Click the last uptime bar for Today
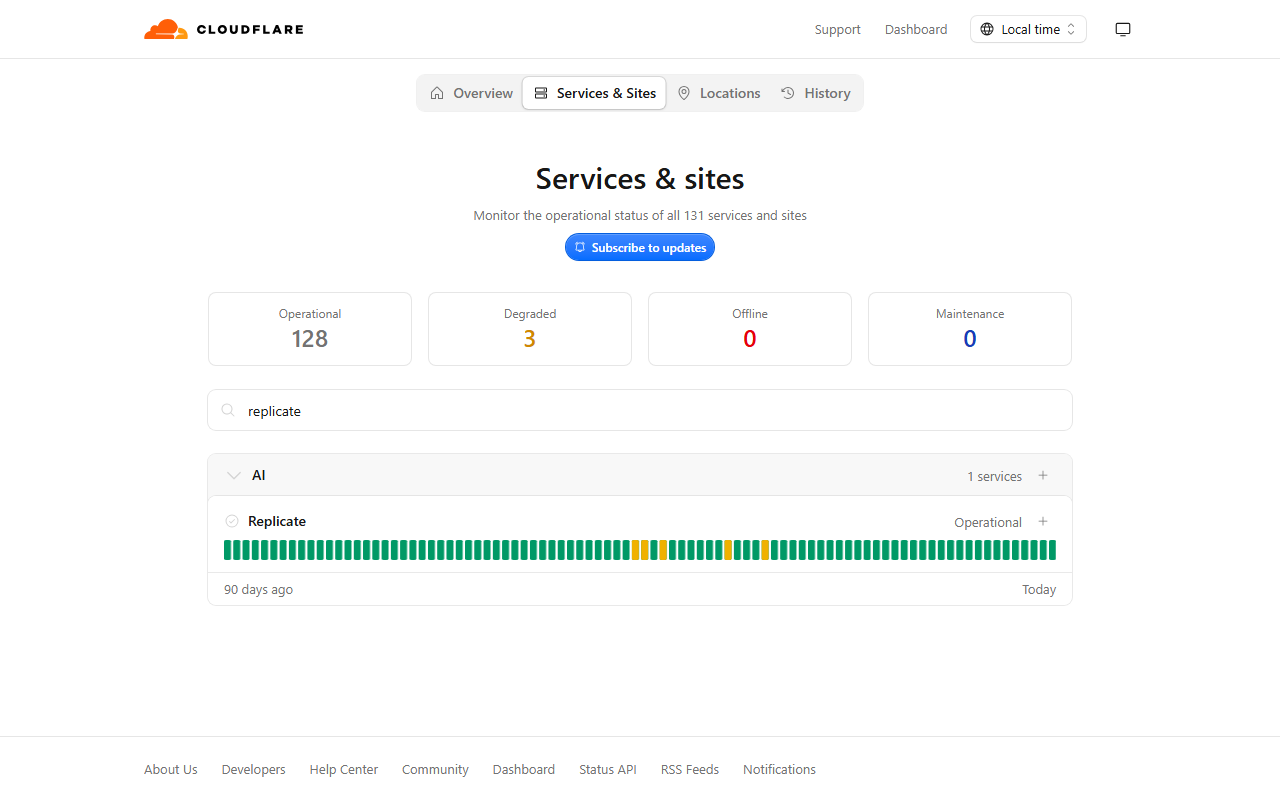 (x=1052, y=550)
